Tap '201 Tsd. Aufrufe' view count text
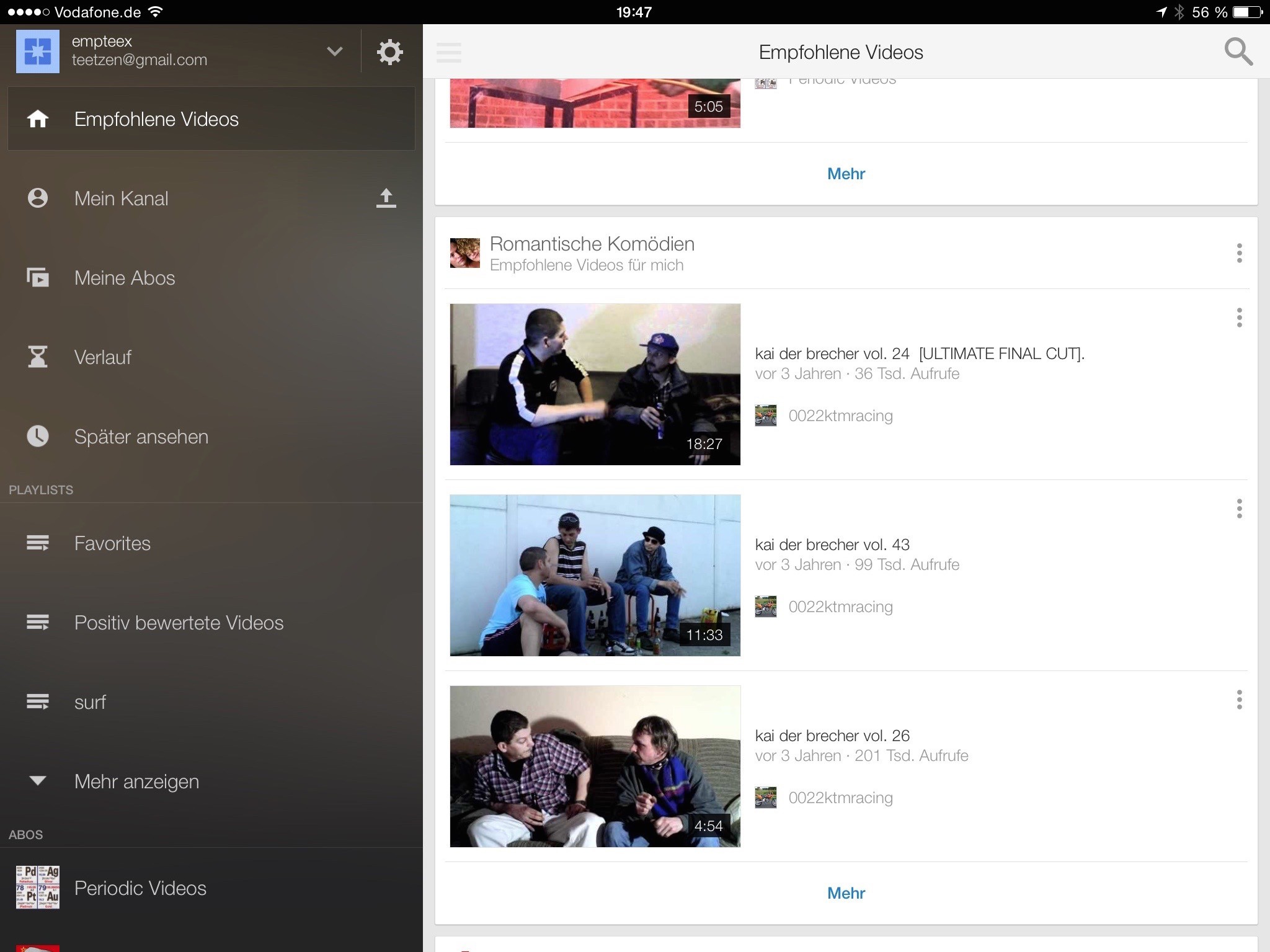Image resolution: width=1270 pixels, height=952 pixels. coord(912,756)
